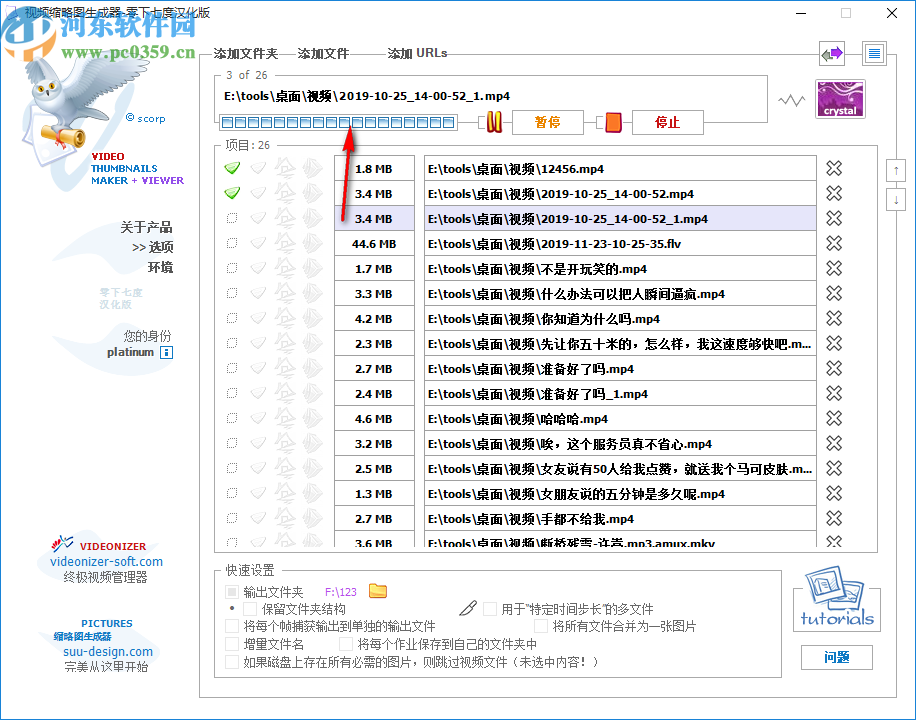Remove 2019-11-23-10-25-35.flv with its X icon
Viewport: 916px width, 720px height.
834,243
